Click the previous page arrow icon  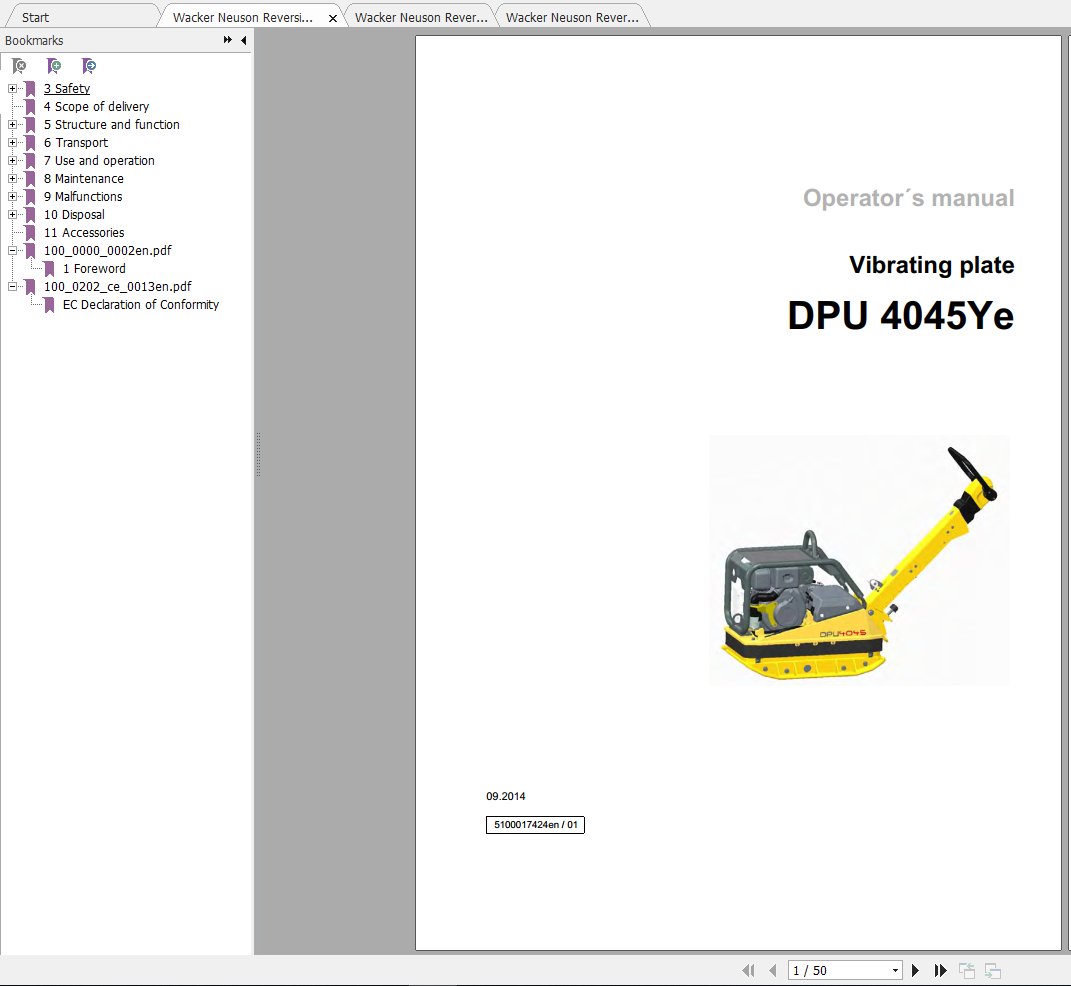click(x=771, y=970)
